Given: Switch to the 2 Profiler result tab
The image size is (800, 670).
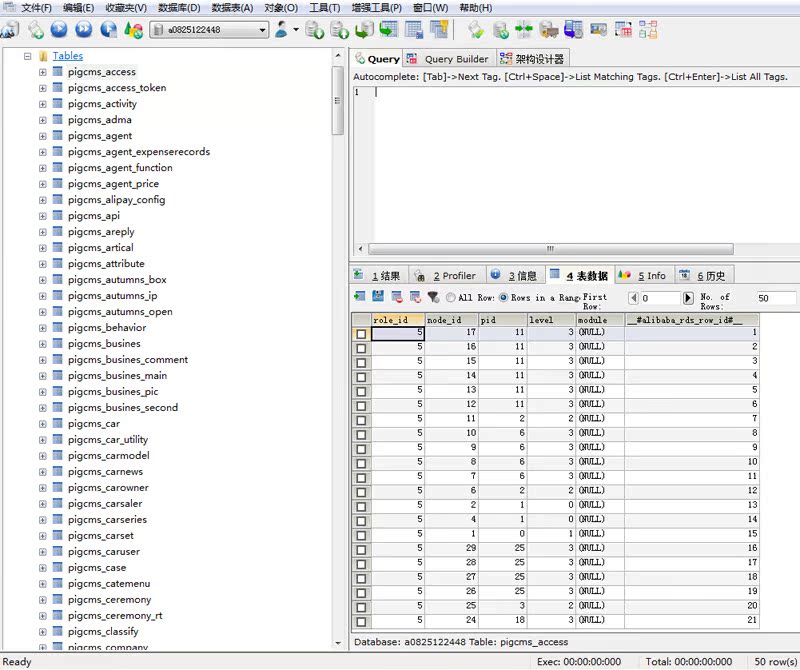Looking at the screenshot, I should (451, 276).
